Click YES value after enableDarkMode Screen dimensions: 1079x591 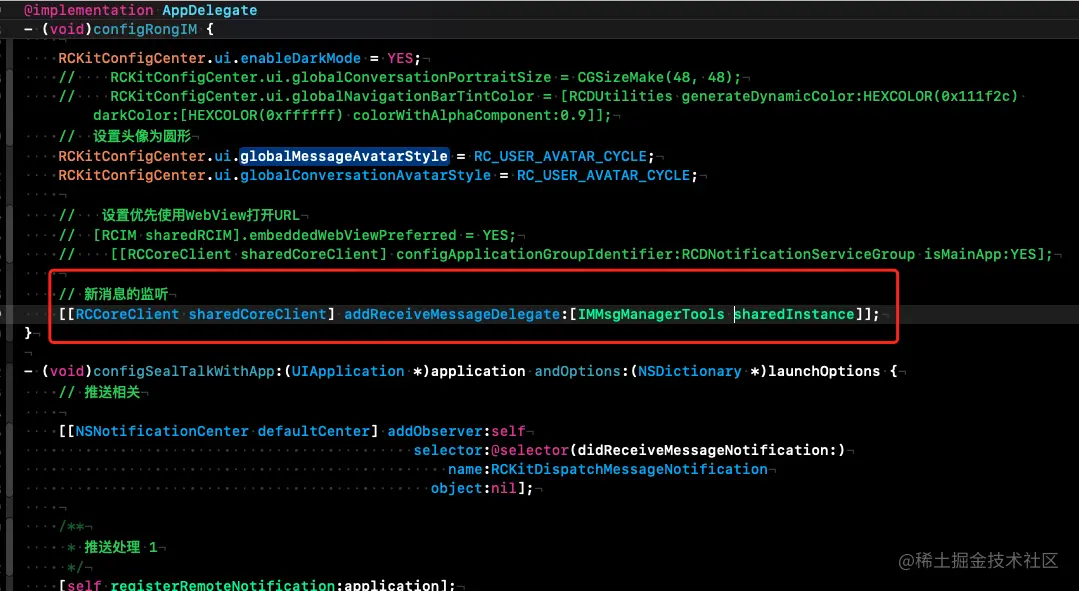(401, 58)
